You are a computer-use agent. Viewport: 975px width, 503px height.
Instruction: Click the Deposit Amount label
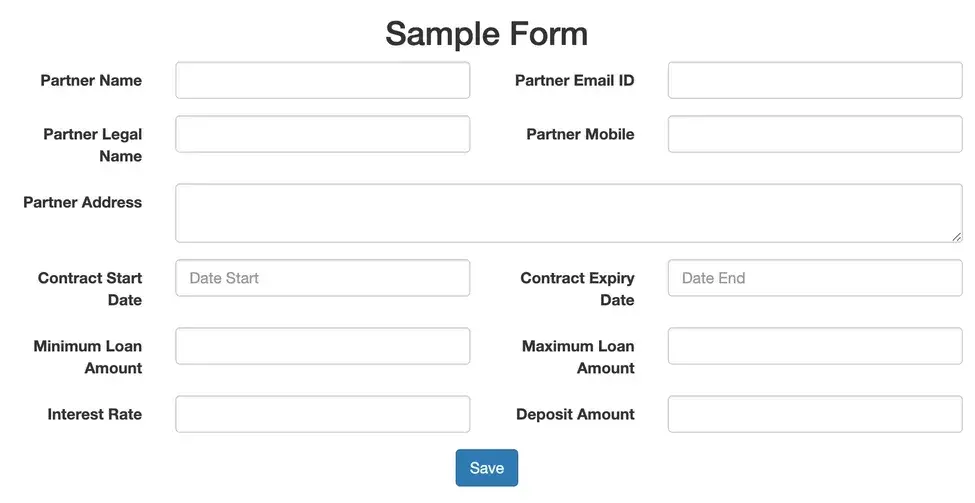point(575,414)
